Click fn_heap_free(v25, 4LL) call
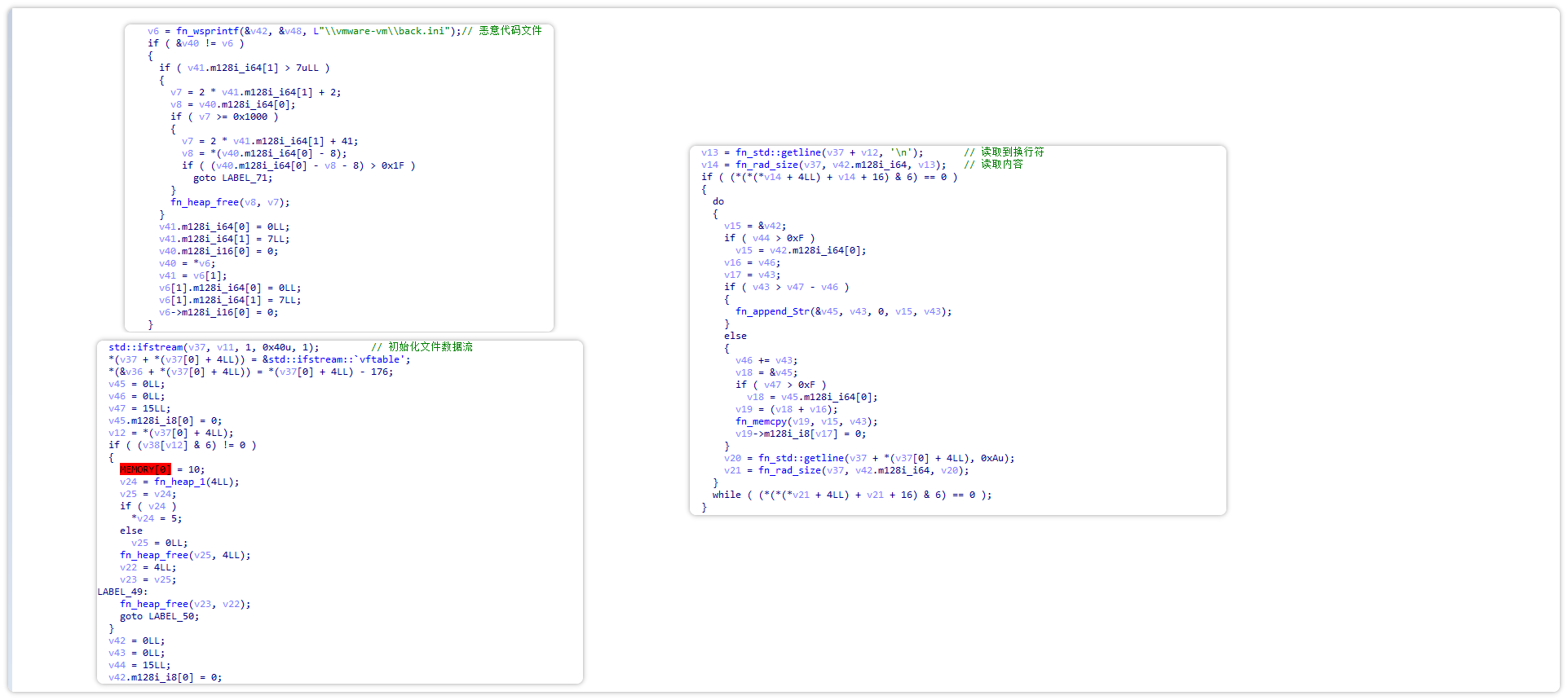 point(185,555)
